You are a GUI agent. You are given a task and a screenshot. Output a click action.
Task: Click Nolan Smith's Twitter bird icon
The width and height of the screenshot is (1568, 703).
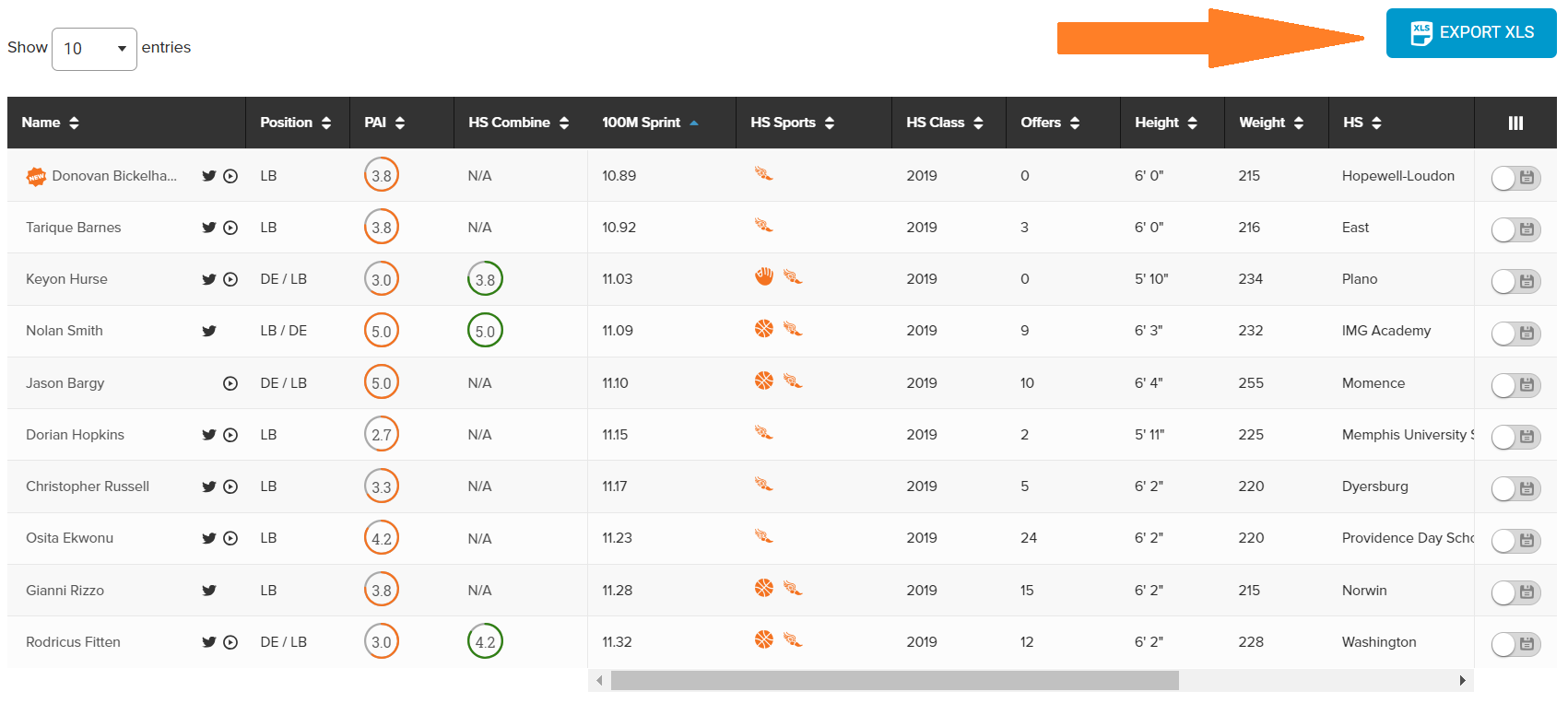pos(209,331)
